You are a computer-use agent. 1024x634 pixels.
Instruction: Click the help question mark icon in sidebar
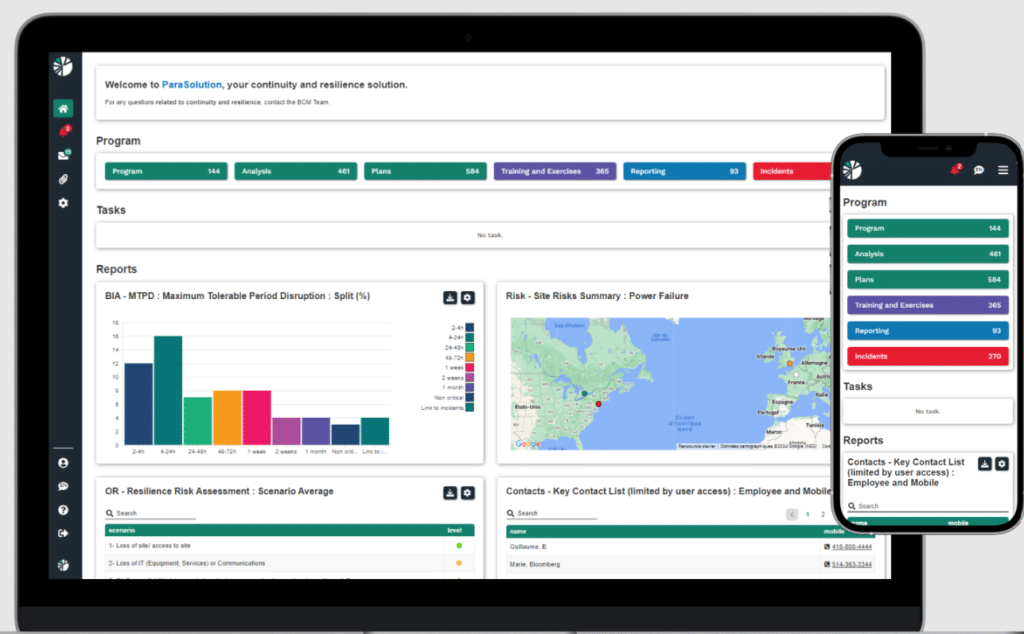(62, 509)
